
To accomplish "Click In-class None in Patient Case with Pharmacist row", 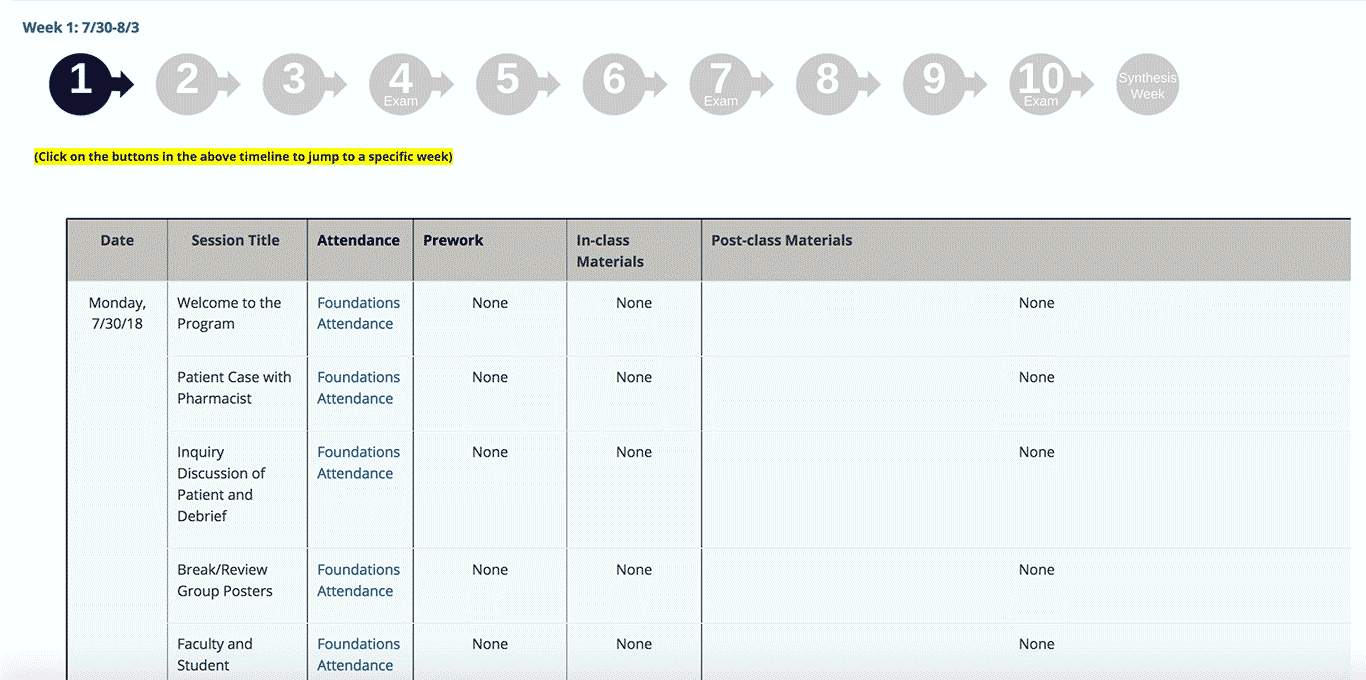I will point(634,377).
